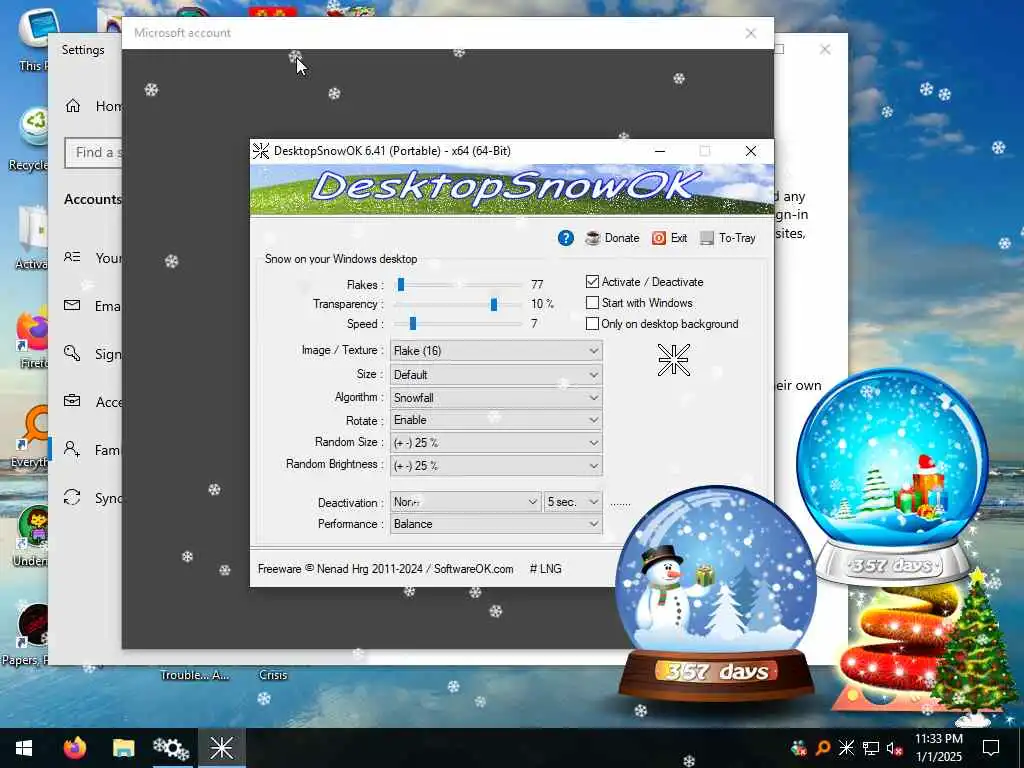Open the 5 sec. deactivation time dropdown
Viewport: 1024px width, 768px height.
(573, 502)
